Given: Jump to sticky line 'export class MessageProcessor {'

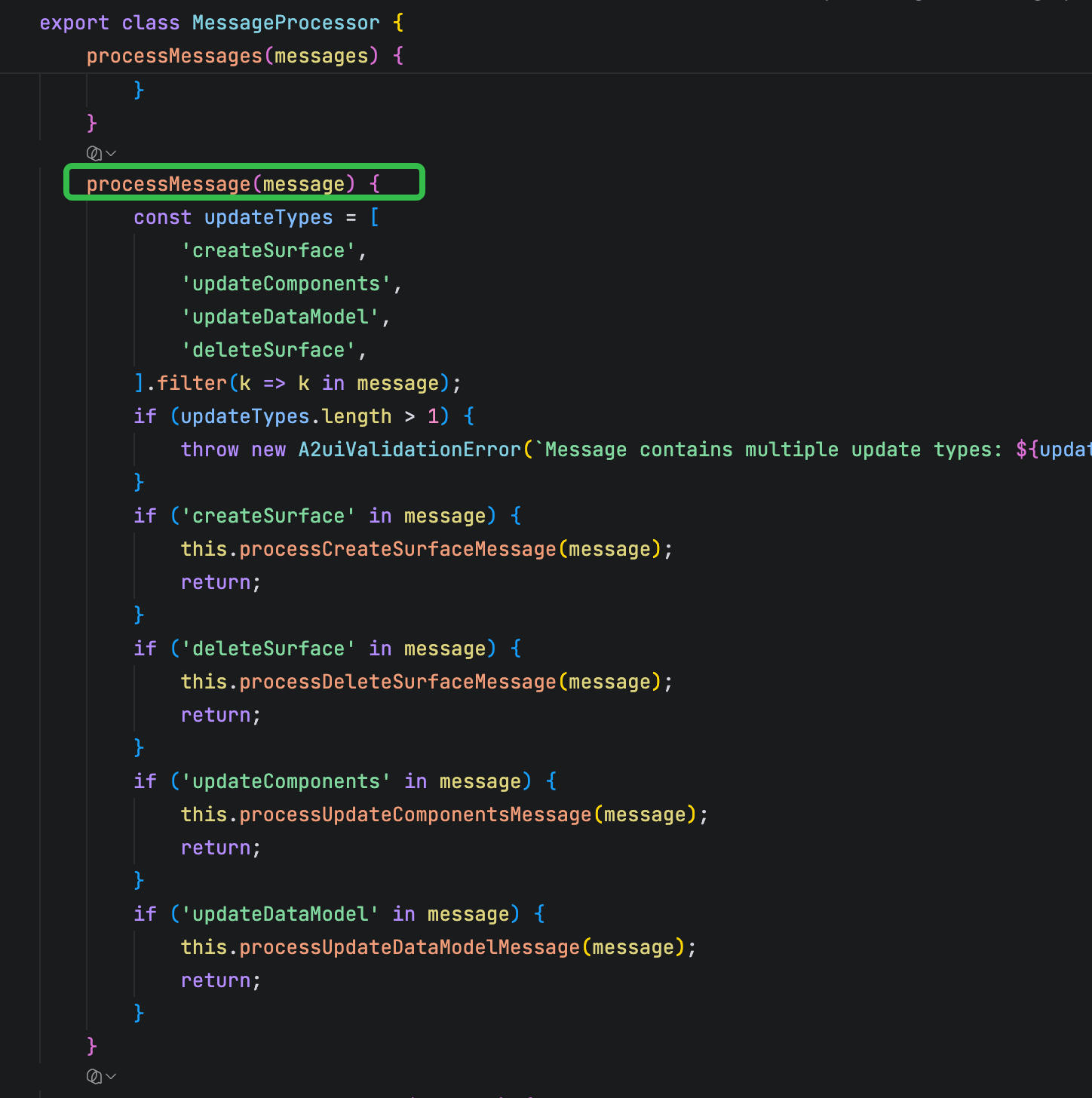Looking at the screenshot, I should pyautogui.click(x=222, y=23).
